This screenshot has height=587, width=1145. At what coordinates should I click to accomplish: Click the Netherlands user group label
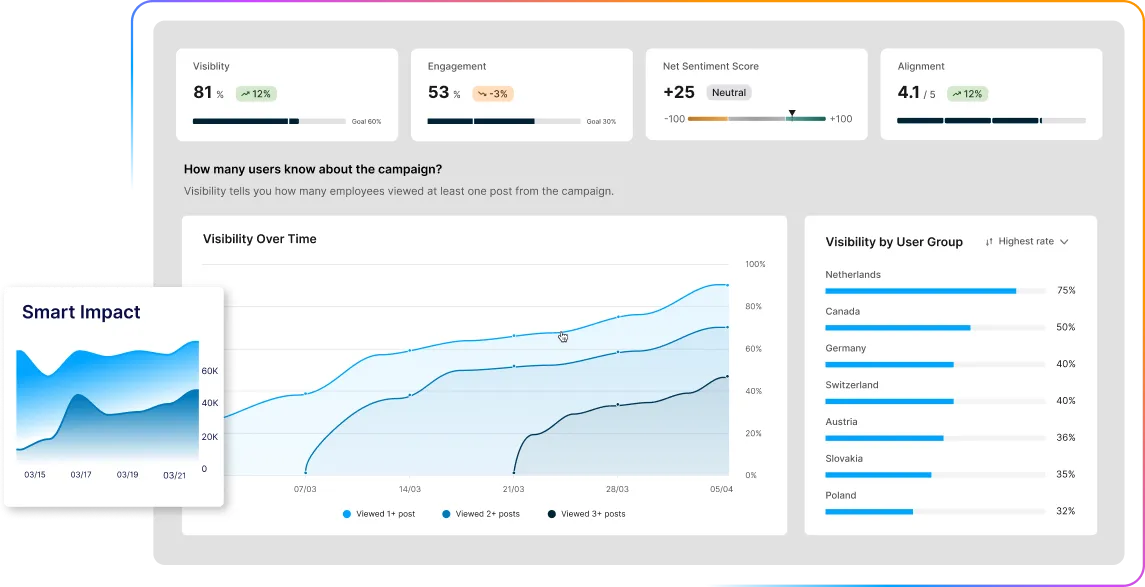pyautogui.click(x=853, y=274)
